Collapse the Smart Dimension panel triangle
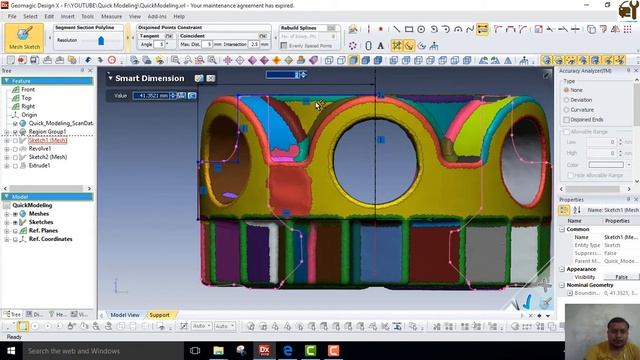This screenshot has width=640, height=360. tap(109, 78)
